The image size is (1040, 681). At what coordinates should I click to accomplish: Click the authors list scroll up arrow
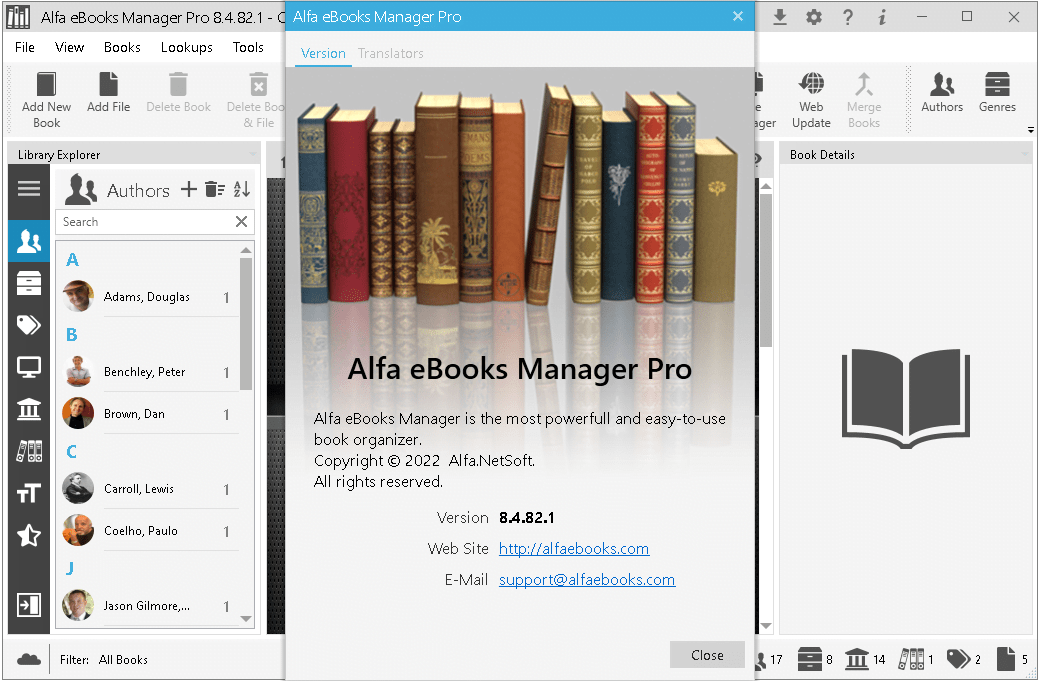246,250
